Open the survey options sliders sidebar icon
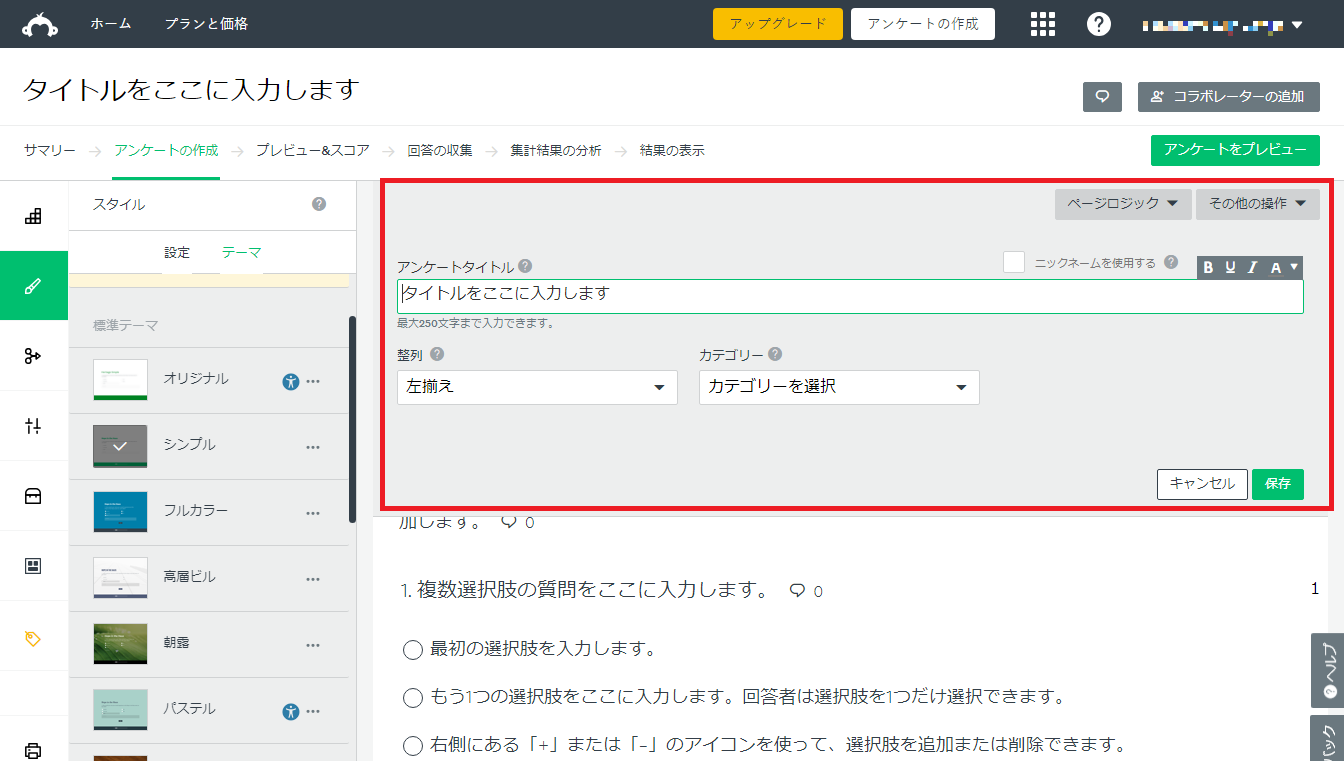 click(34, 425)
